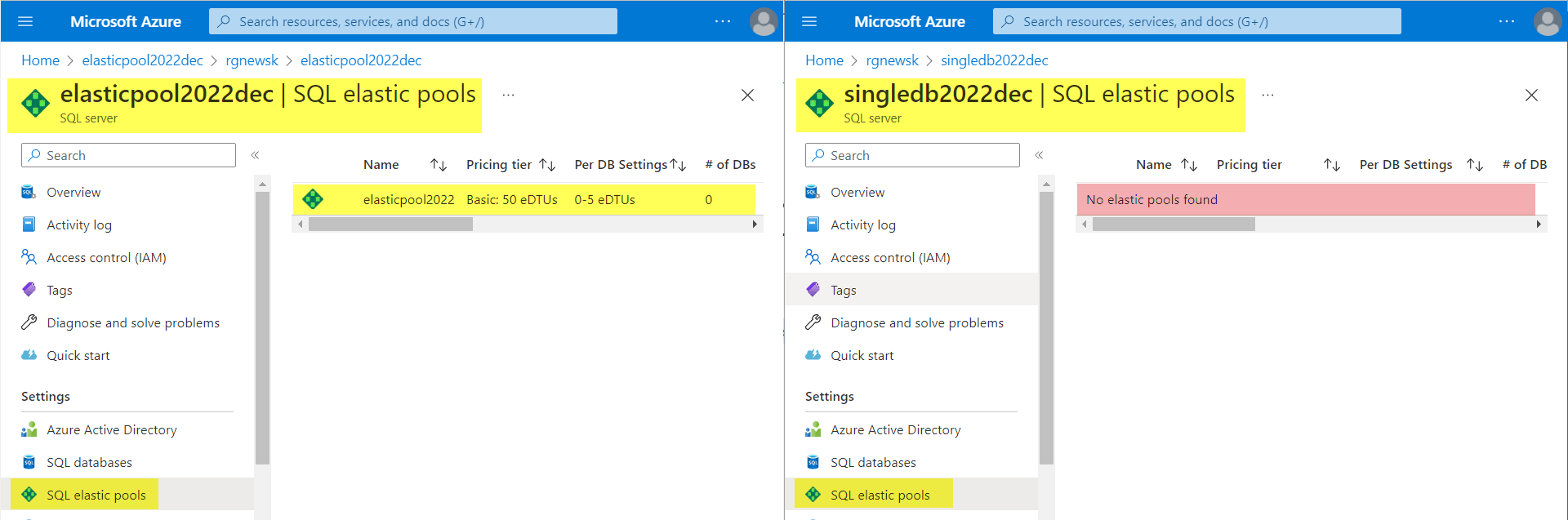This screenshot has width=1568, height=520.
Task: Open hamburger menu in right Azure window
Action: click(809, 21)
